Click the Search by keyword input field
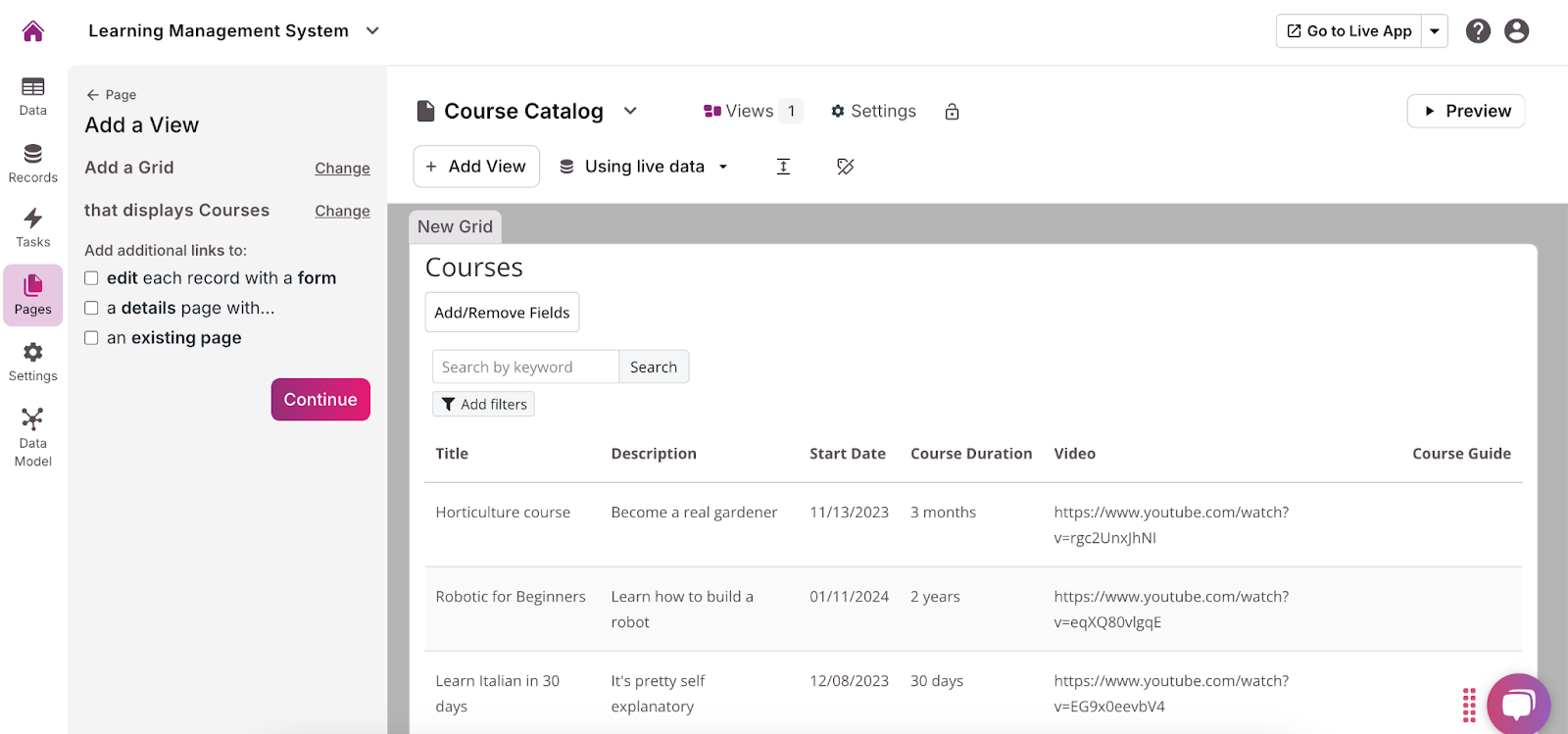Image resolution: width=1568 pixels, height=734 pixels. (x=525, y=367)
